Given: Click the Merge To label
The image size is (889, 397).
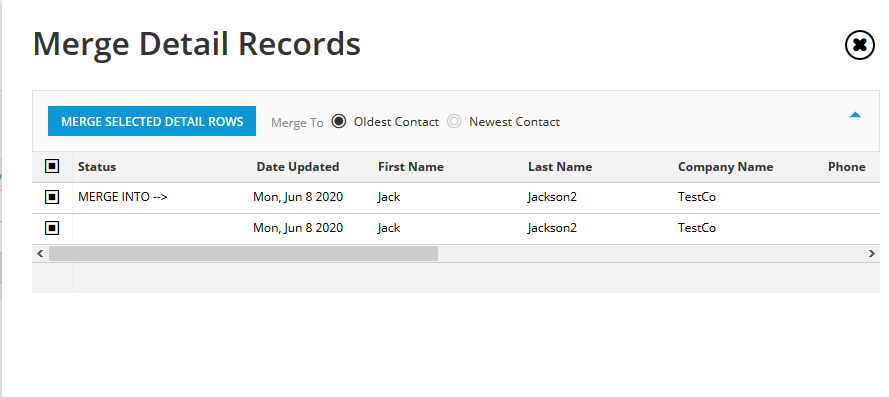Looking at the screenshot, I should pos(297,123).
